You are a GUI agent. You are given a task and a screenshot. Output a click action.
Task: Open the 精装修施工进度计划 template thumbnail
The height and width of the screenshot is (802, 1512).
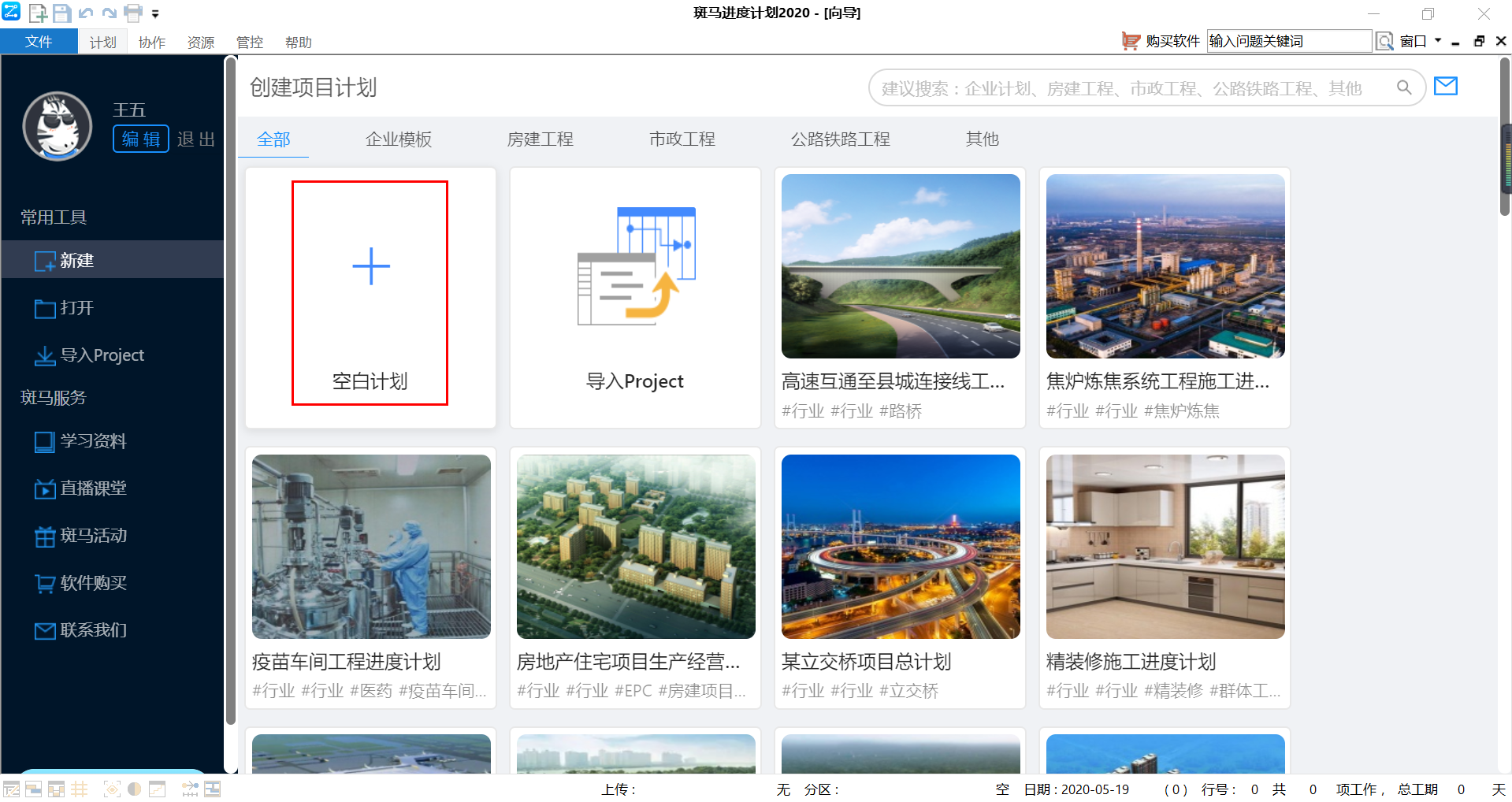(x=1165, y=547)
